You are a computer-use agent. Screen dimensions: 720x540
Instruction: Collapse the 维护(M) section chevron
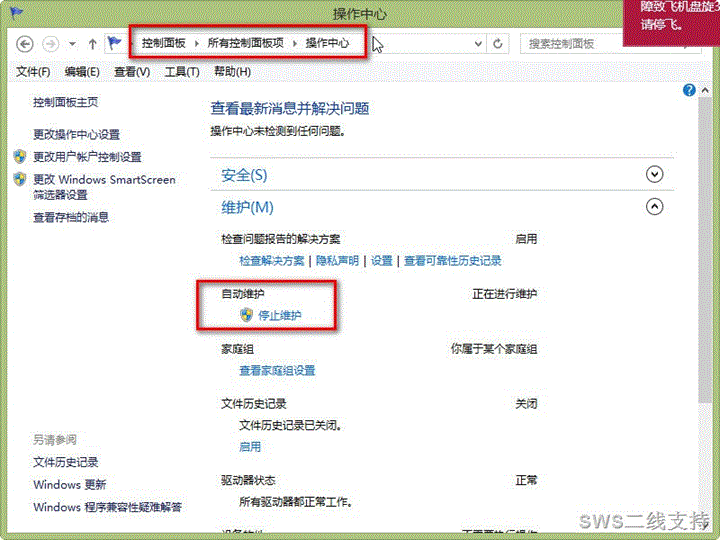[655, 207]
